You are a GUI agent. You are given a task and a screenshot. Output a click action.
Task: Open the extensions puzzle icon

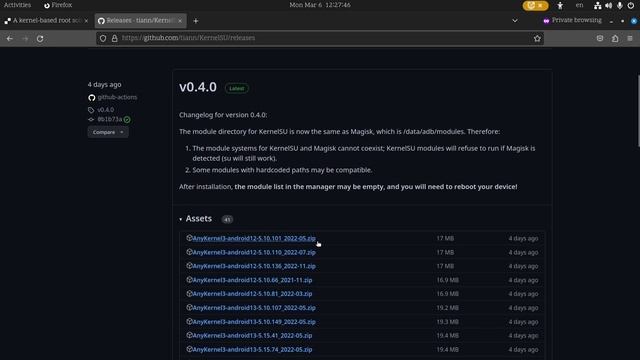point(615,38)
